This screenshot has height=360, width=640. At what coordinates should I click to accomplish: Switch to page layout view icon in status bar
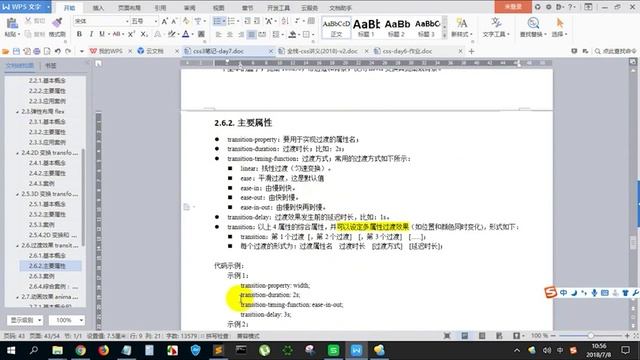click(464, 336)
